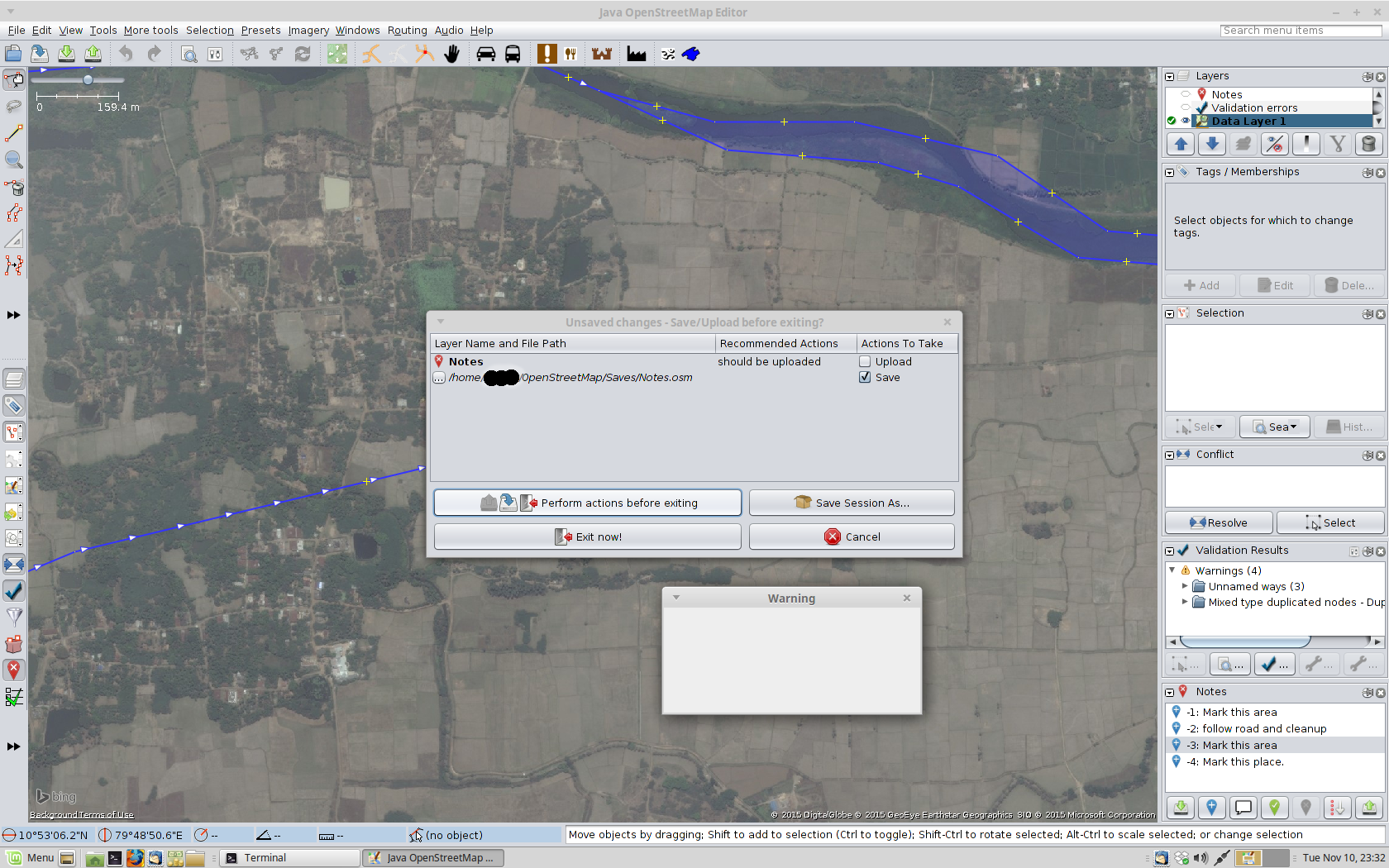Click the hand pan tool icon

451,54
